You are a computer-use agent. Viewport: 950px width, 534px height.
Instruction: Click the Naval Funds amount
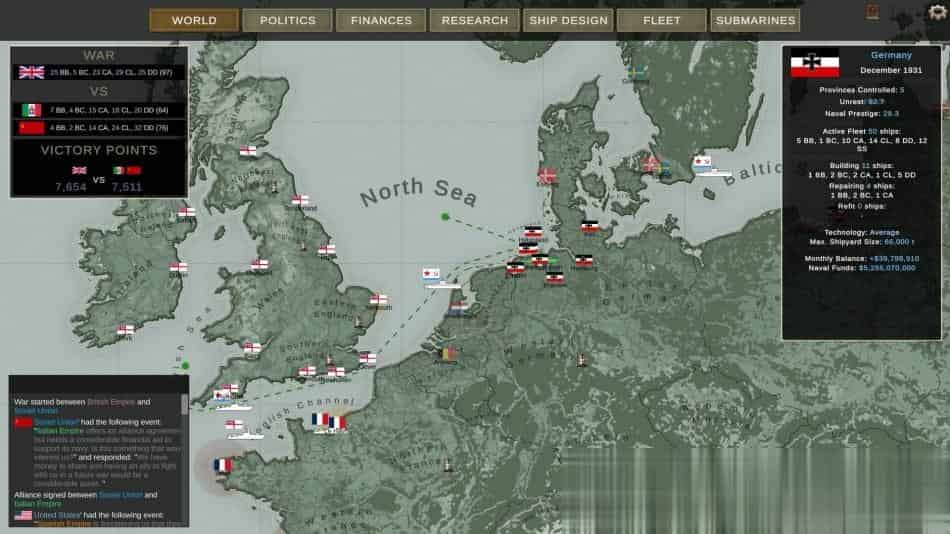887,268
